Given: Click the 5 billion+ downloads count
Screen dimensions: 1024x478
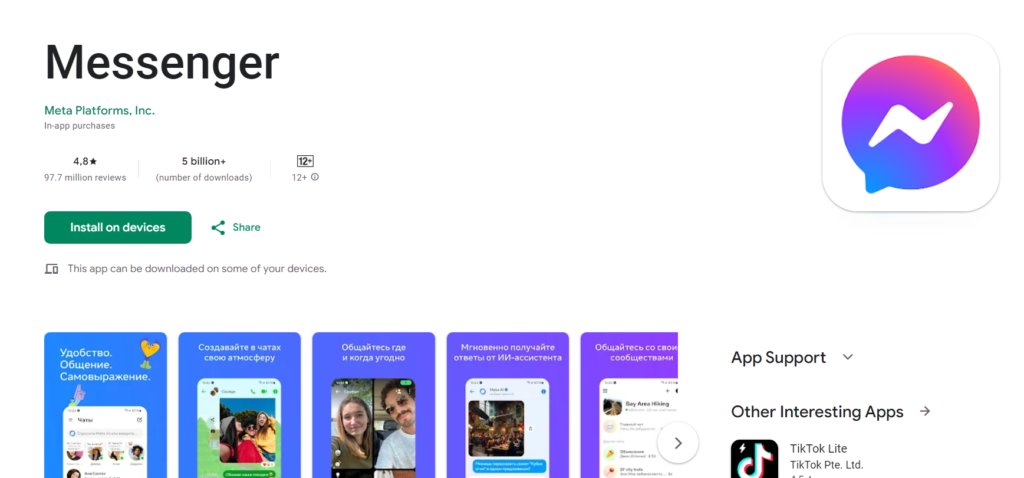Looking at the screenshot, I should tap(204, 161).
